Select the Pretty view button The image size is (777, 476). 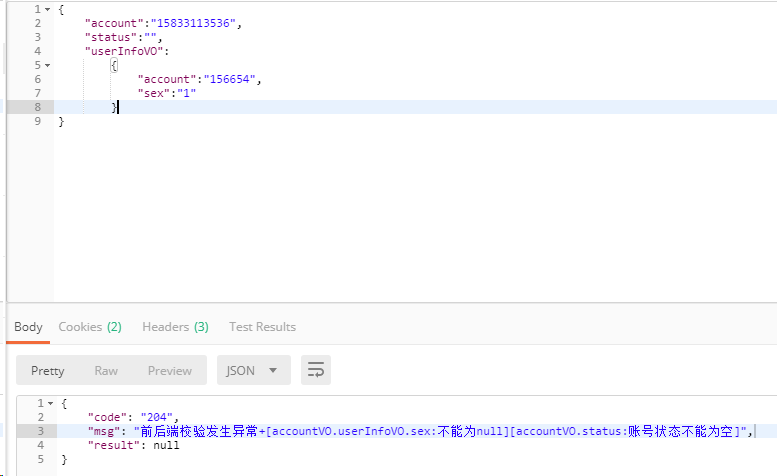pyautogui.click(x=48, y=370)
